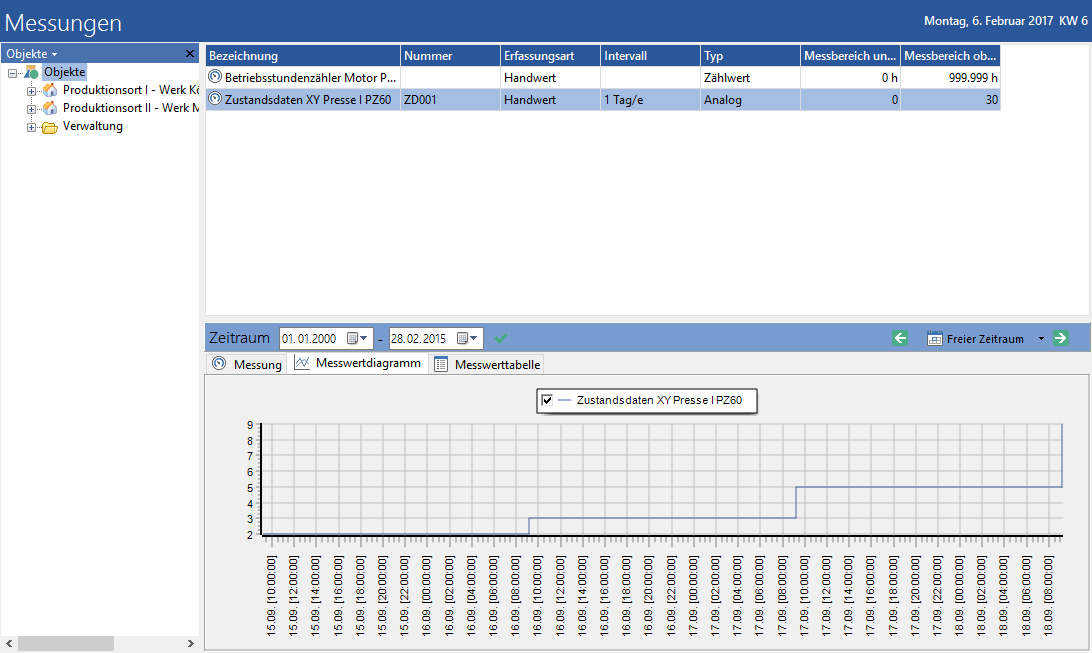
Task: Click the Messwertdiagramm chart icon
Action: point(302,363)
